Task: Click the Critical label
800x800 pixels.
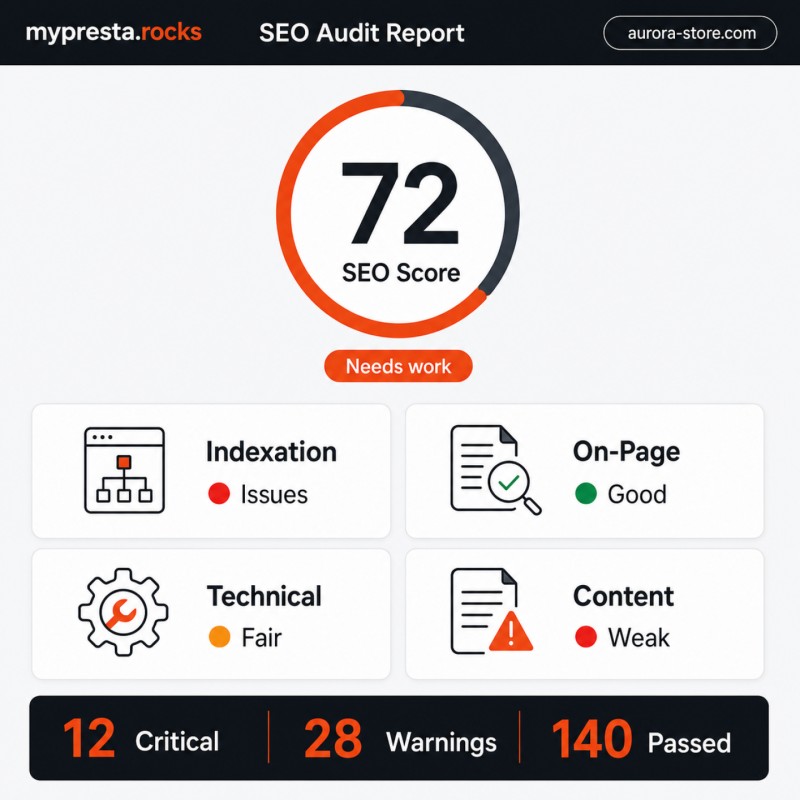Action: [x=177, y=741]
